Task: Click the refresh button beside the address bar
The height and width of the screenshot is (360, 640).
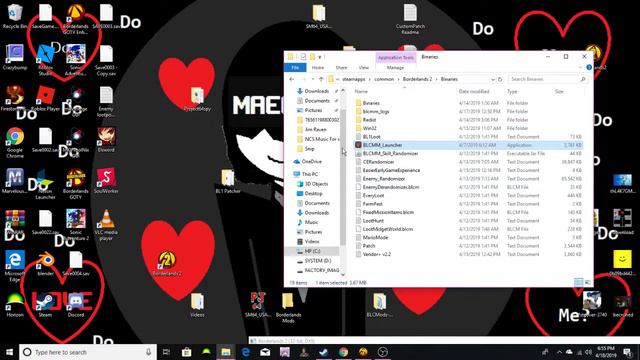Action: pos(500,79)
